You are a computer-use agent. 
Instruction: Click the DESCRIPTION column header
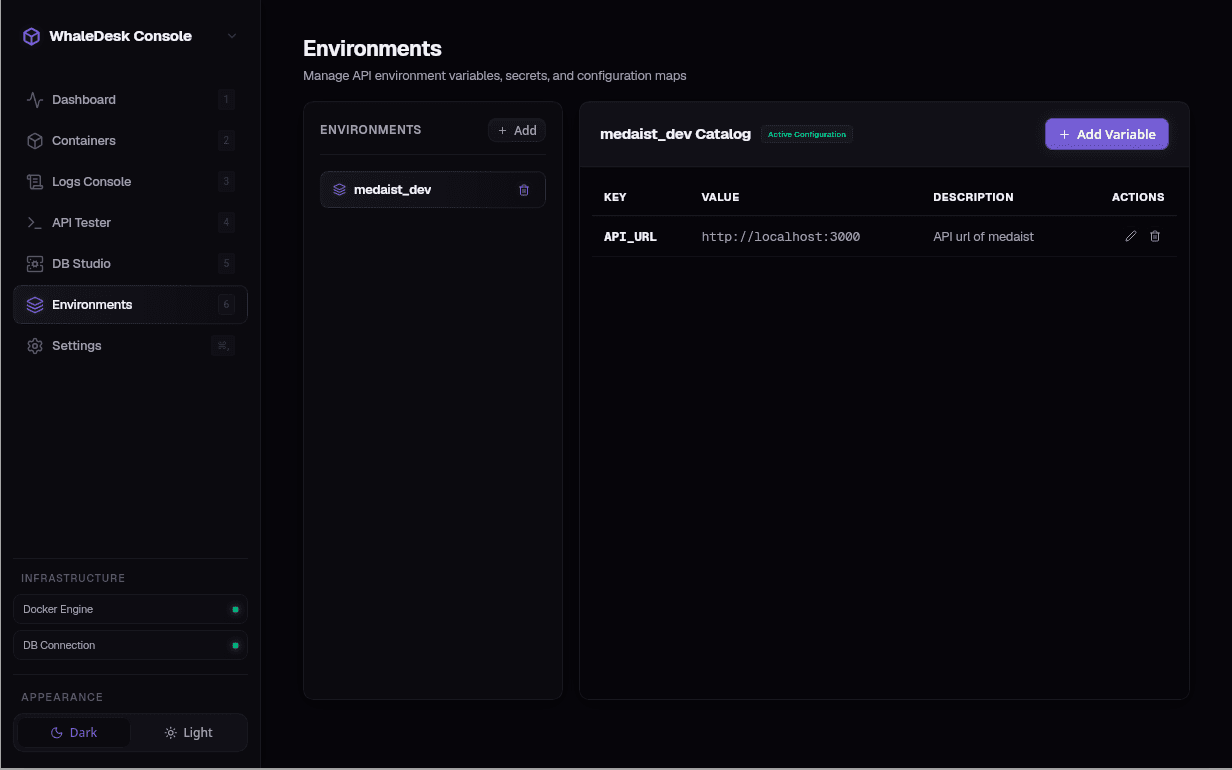[x=973, y=197]
